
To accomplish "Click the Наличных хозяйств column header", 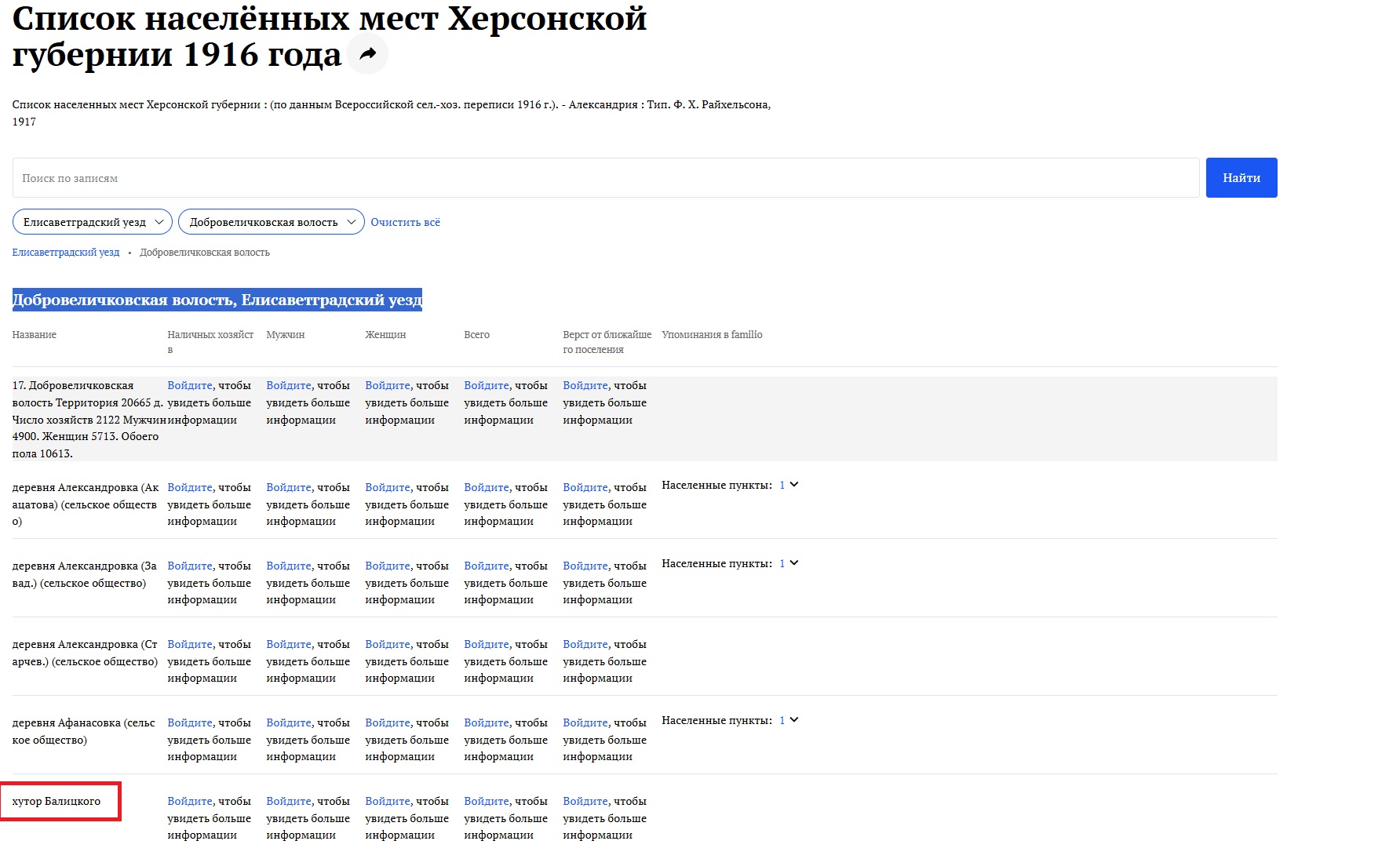I will point(210,342).
